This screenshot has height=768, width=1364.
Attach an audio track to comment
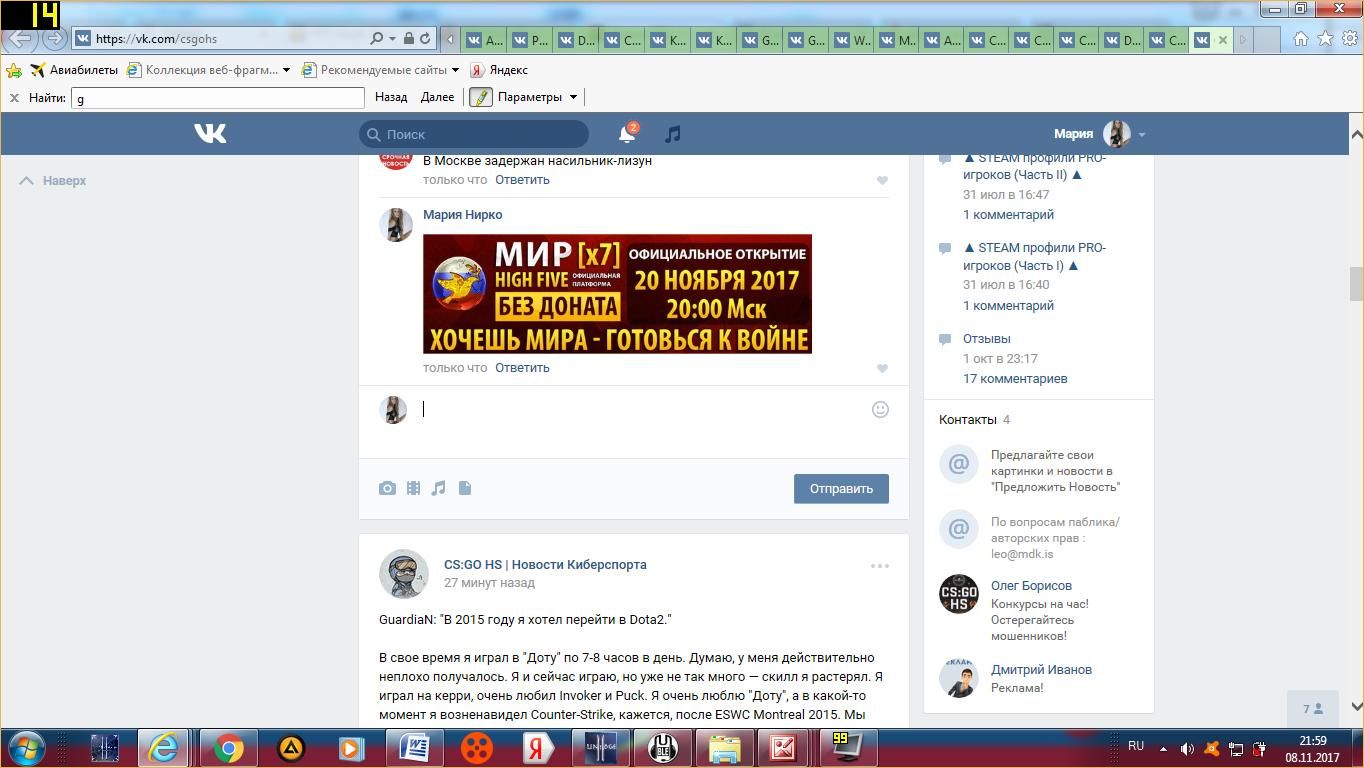click(438, 488)
